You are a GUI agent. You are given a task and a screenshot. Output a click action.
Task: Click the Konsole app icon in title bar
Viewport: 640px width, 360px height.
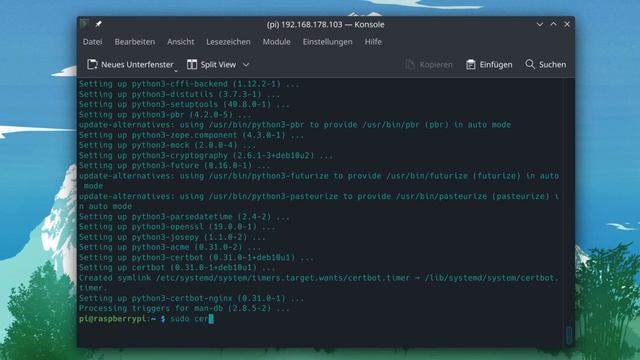[85, 24]
